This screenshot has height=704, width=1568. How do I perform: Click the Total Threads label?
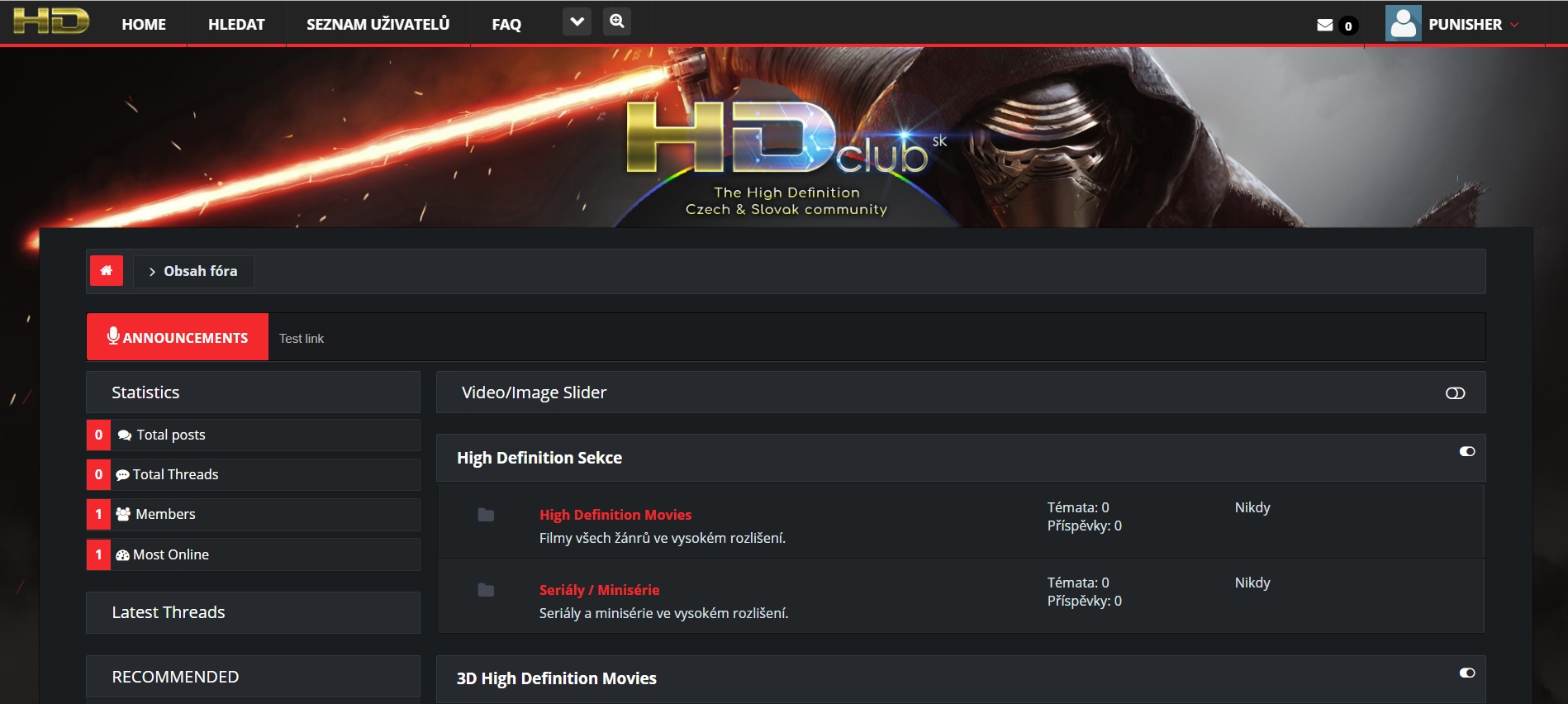(176, 474)
